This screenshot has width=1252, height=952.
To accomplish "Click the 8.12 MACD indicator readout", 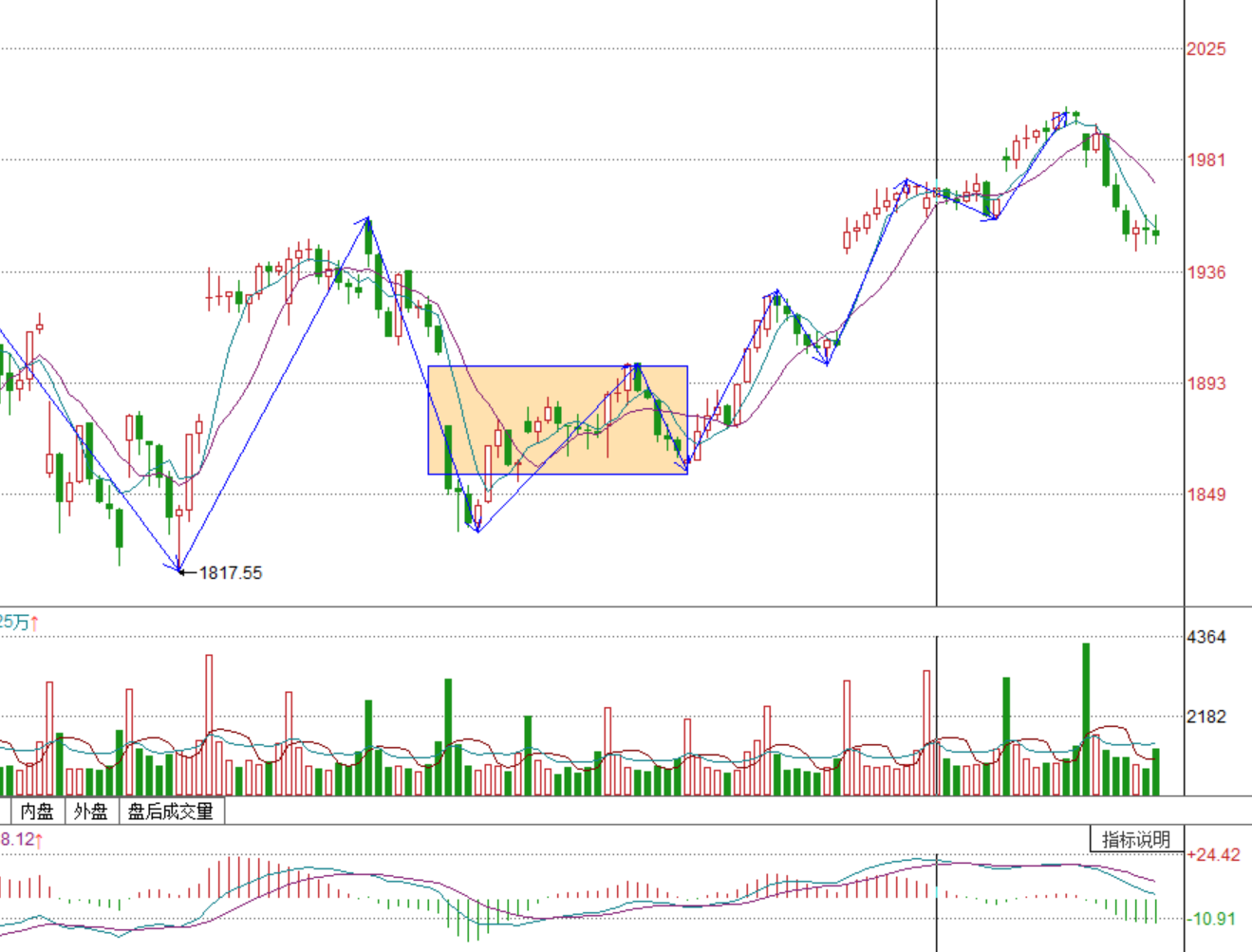I will pos(19,840).
